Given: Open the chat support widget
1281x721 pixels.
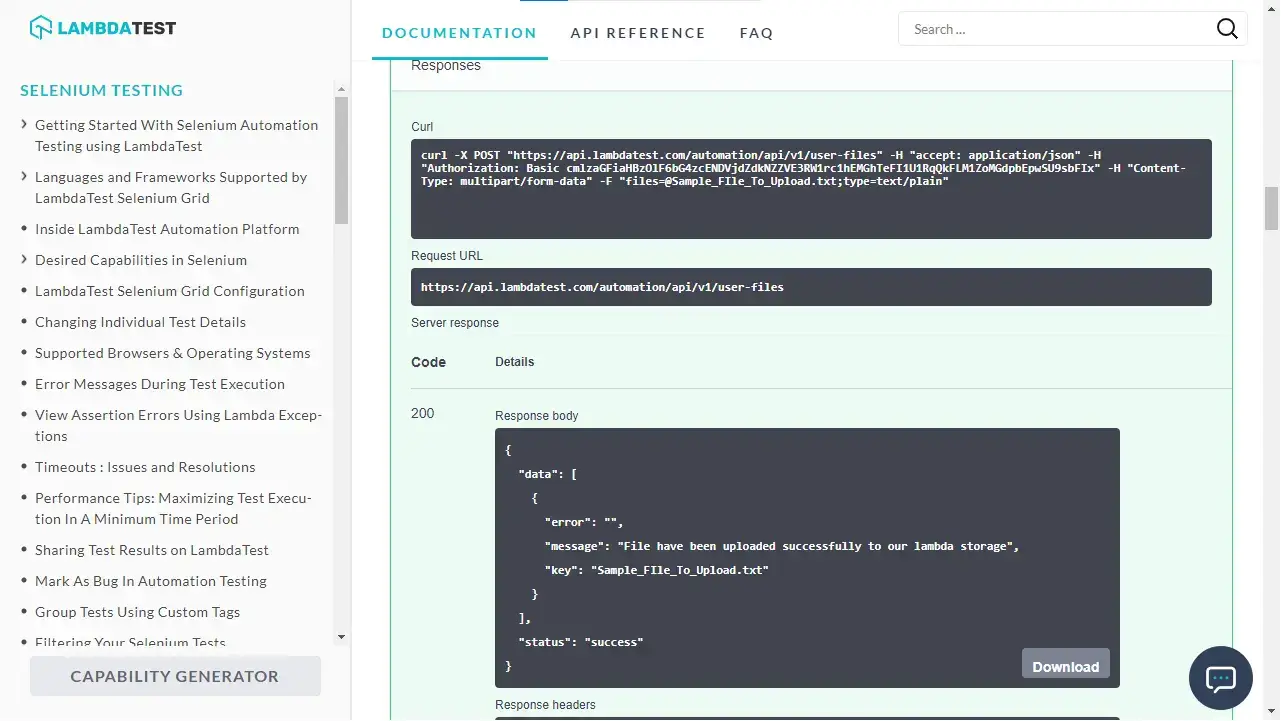Looking at the screenshot, I should [x=1220, y=679].
